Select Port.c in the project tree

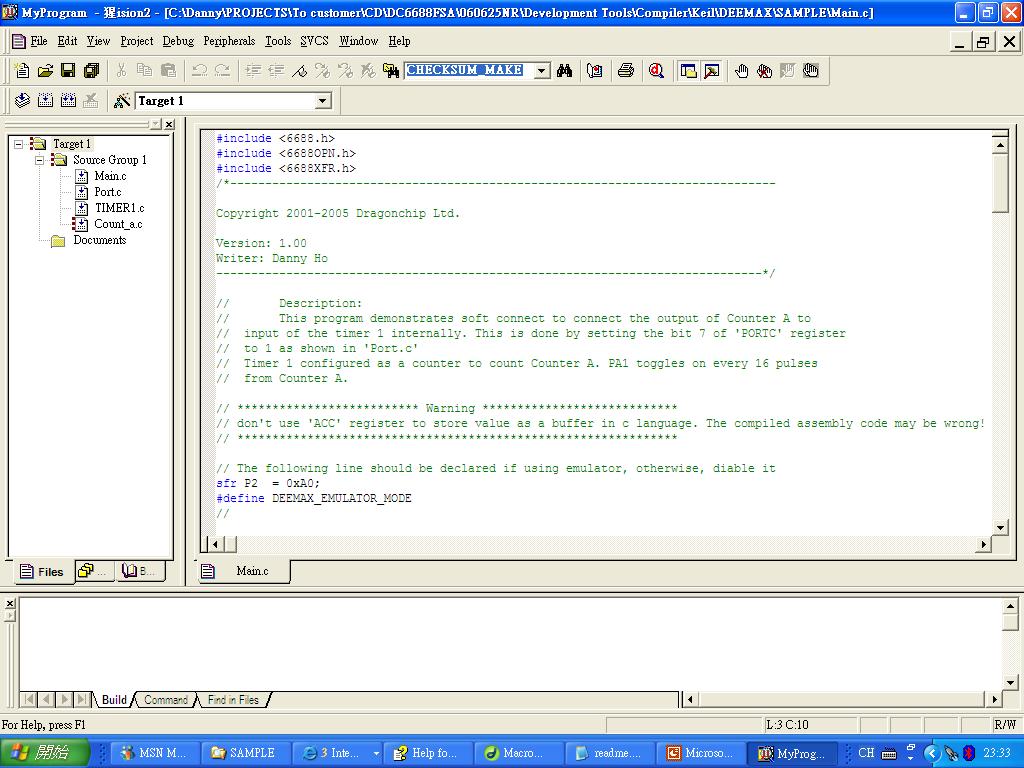[108, 192]
